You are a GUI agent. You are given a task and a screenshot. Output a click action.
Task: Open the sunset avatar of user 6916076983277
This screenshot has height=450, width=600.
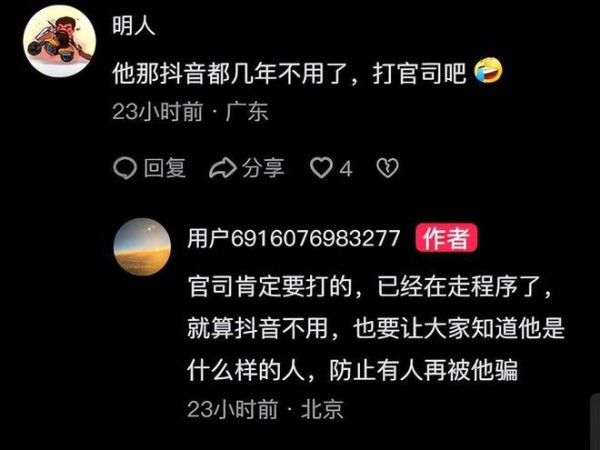(x=142, y=247)
